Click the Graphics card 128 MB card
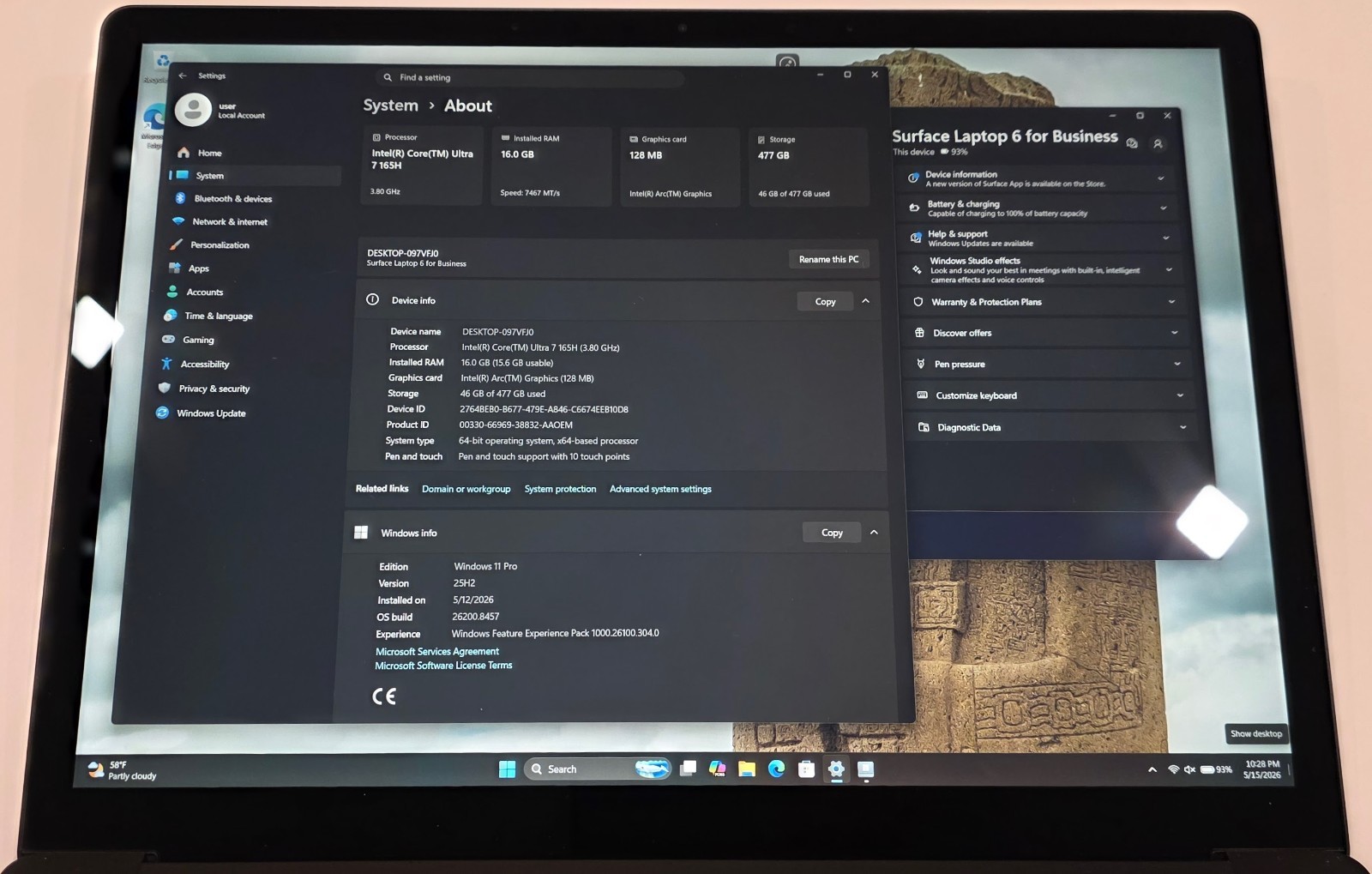The height and width of the screenshot is (874, 1372). pyautogui.click(x=679, y=166)
